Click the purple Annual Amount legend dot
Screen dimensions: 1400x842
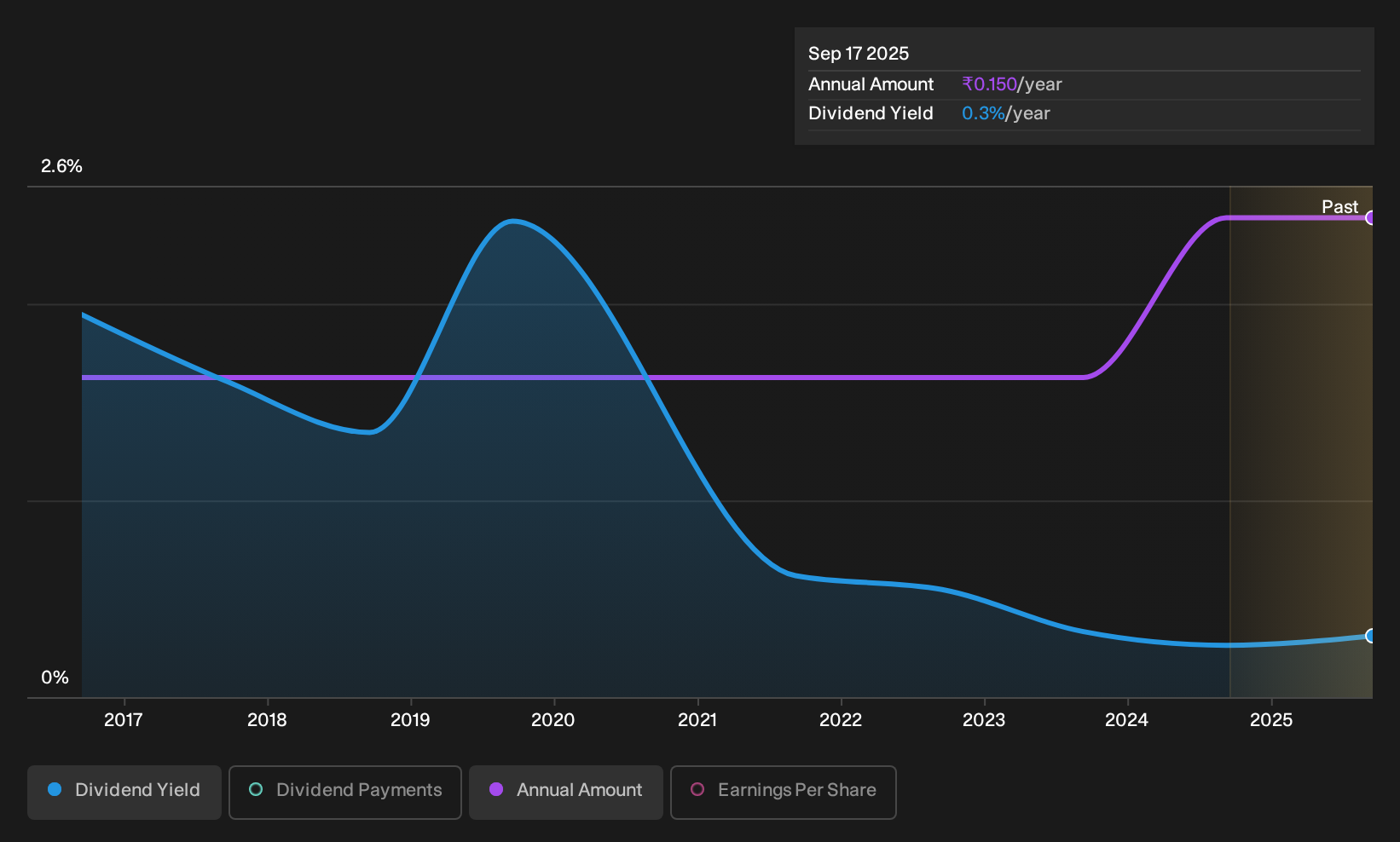(496, 789)
